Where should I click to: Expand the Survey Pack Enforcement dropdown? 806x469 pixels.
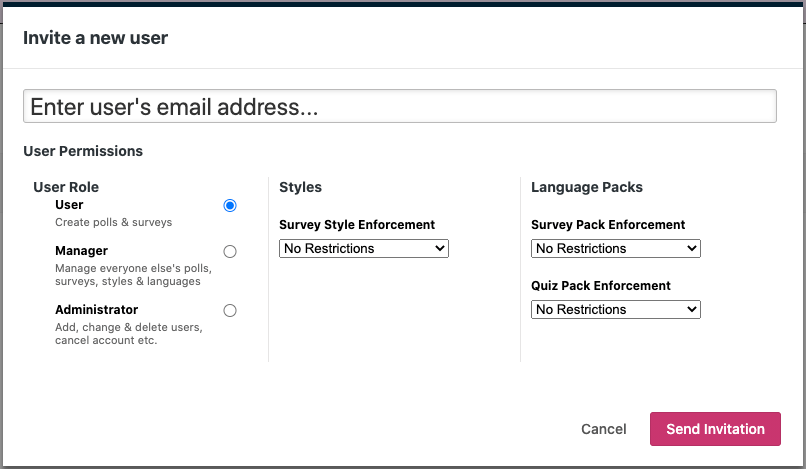tap(616, 248)
